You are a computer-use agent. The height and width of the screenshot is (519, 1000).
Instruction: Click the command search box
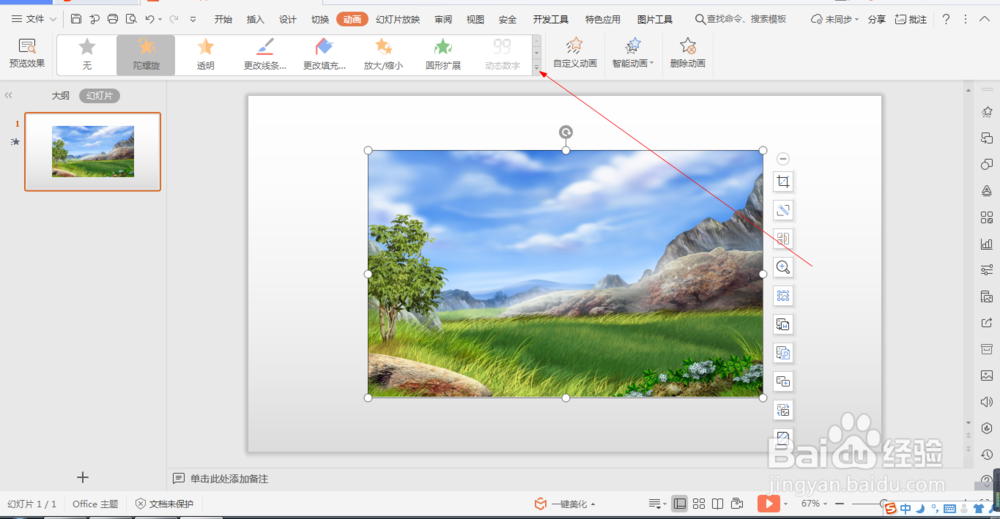pyautogui.click(x=740, y=19)
